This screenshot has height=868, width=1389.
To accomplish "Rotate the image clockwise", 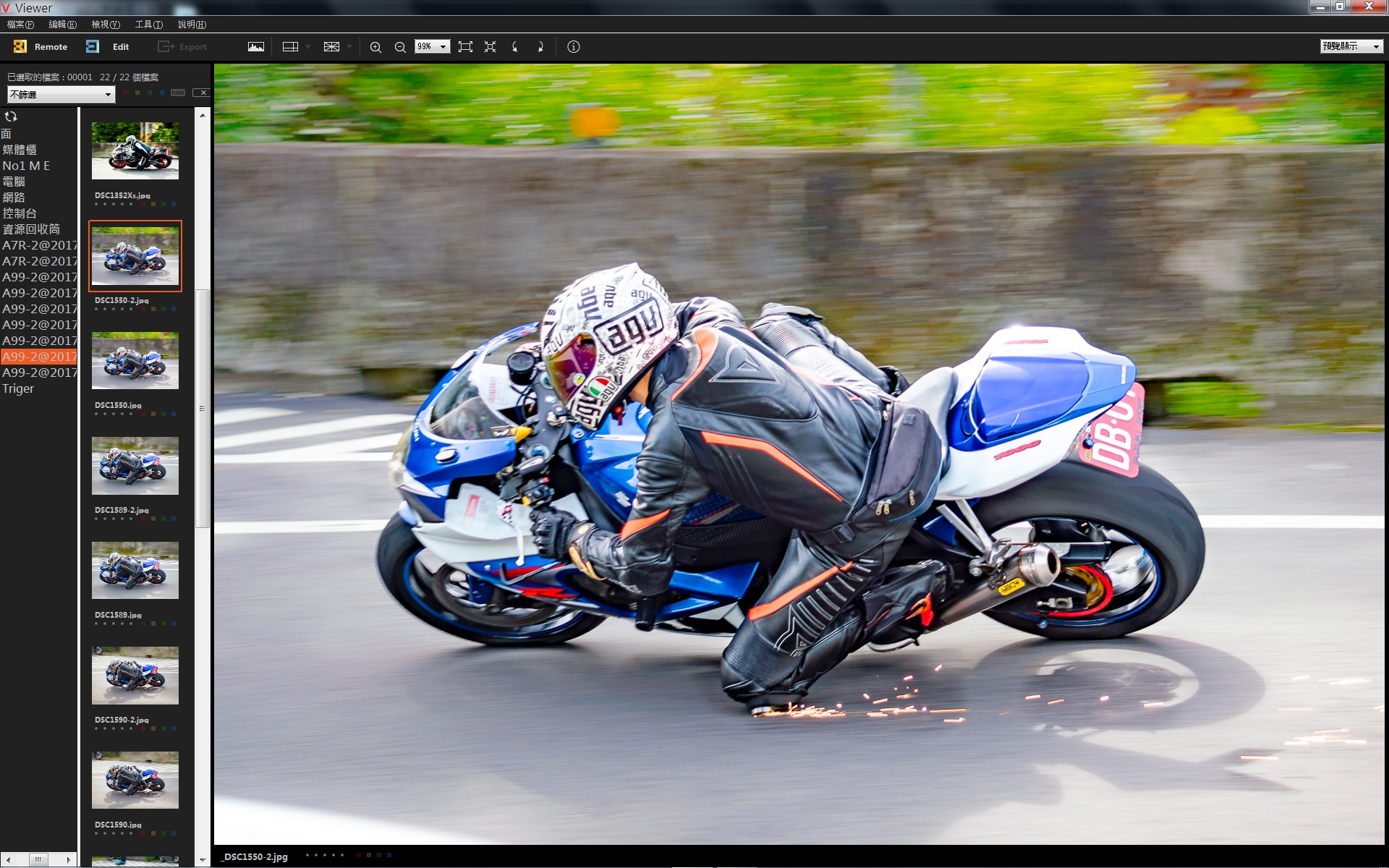I will coord(540,47).
